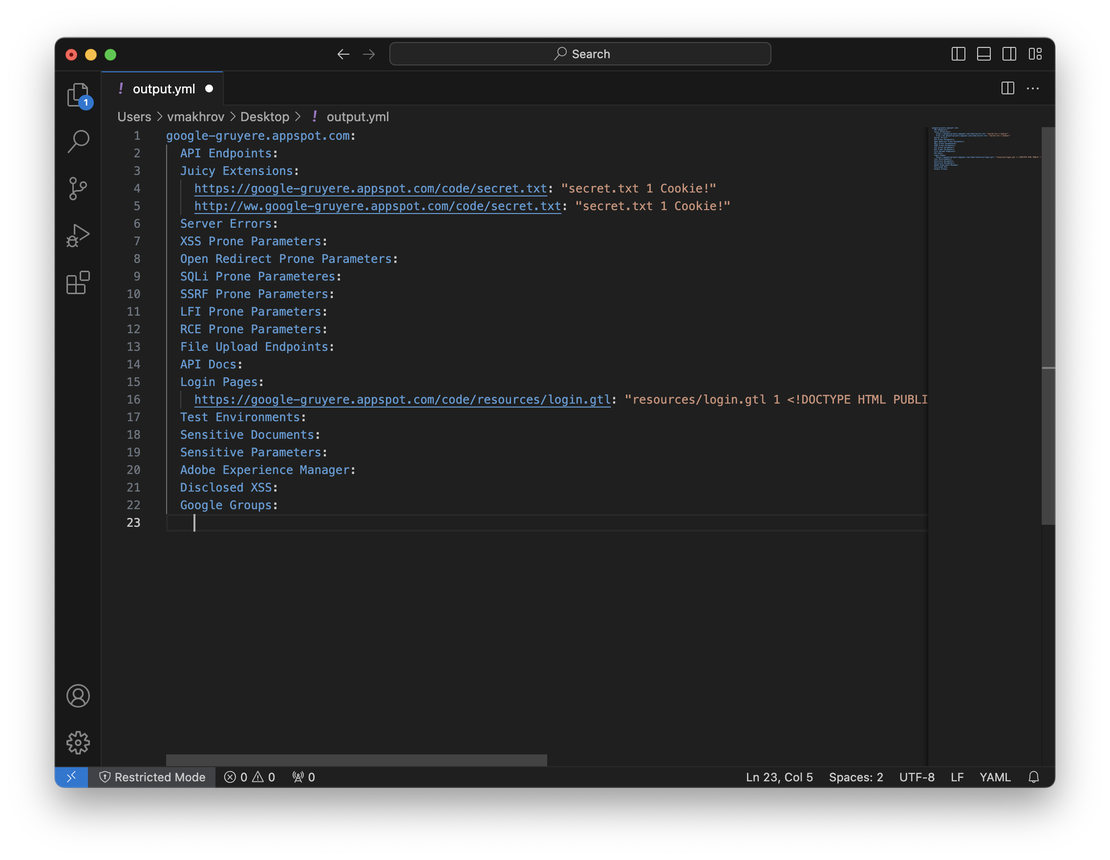This screenshot has width=1110, height=860.
Task: Toggle the Secondary Side Bar layout button
Action: click(1010, 54)
